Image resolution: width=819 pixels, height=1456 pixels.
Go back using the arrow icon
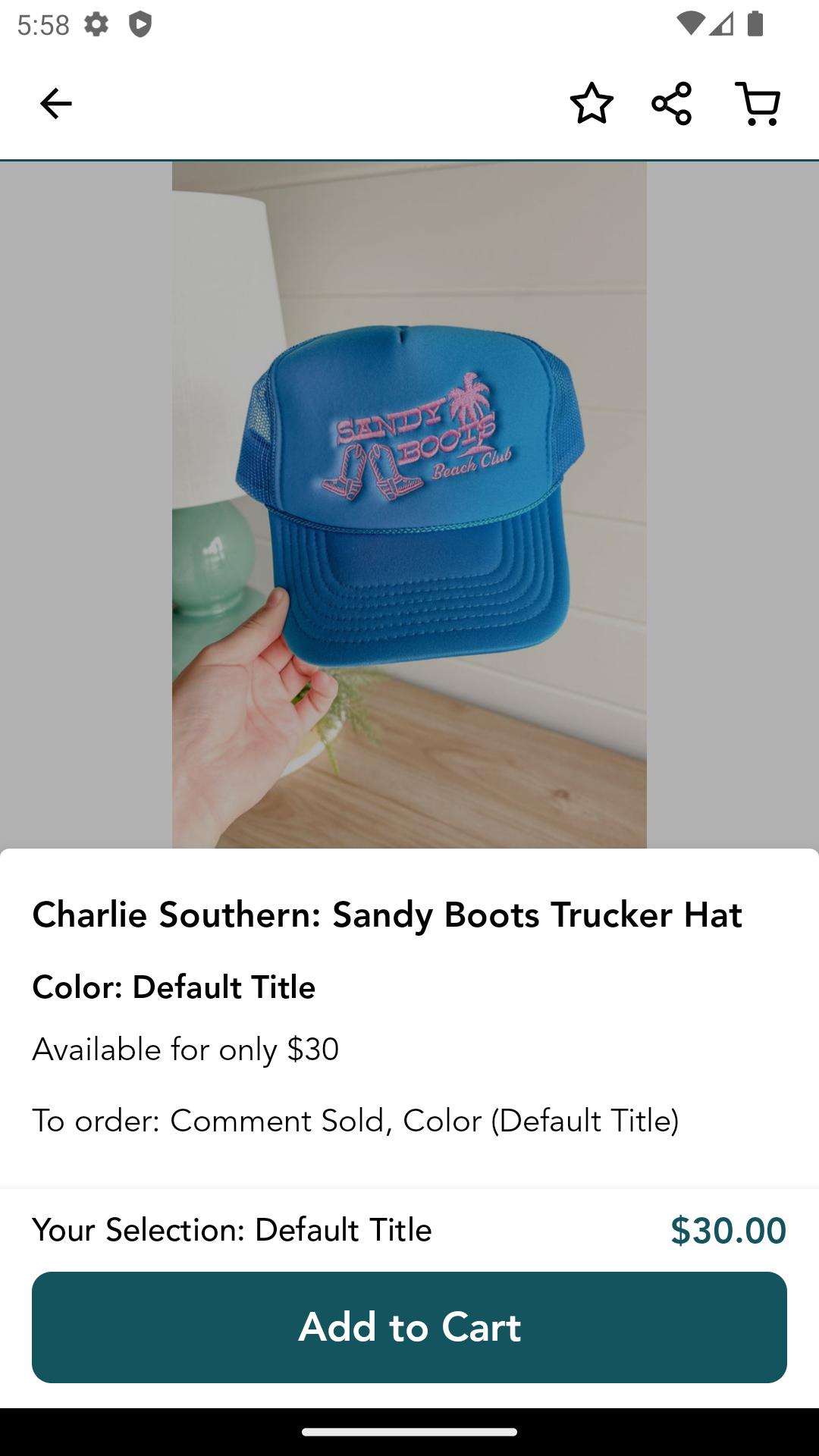(x=55, y=104)
